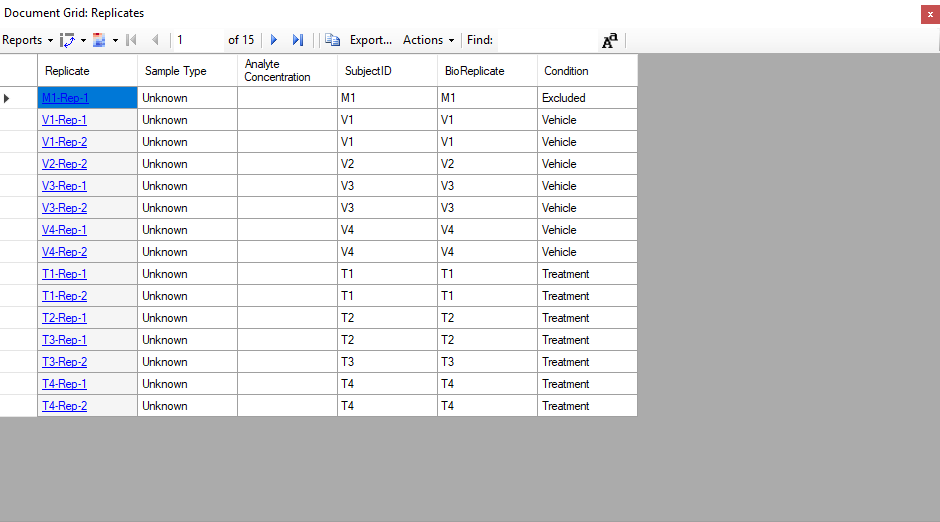Click the Condition column header
The image size is (940, 522).
[x=586, y=71]
